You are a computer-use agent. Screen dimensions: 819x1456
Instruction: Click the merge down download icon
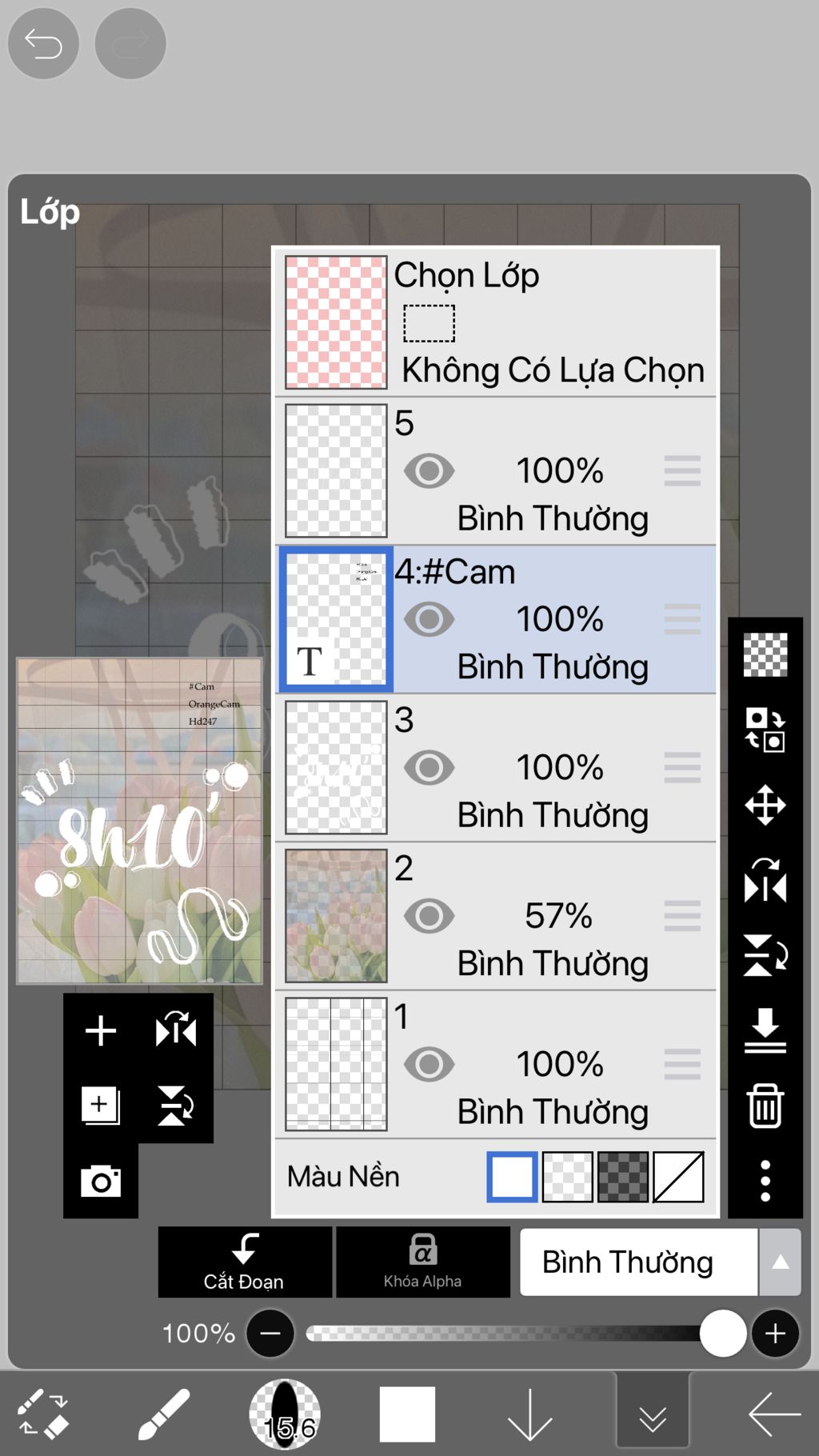[765, 1030]
